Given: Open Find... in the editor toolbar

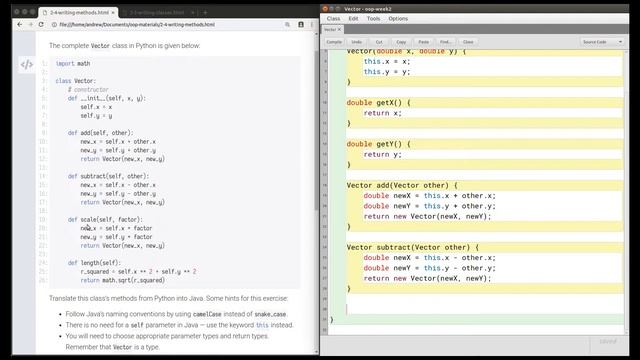Looking at the screenshot, I should [x=445, y=42].
